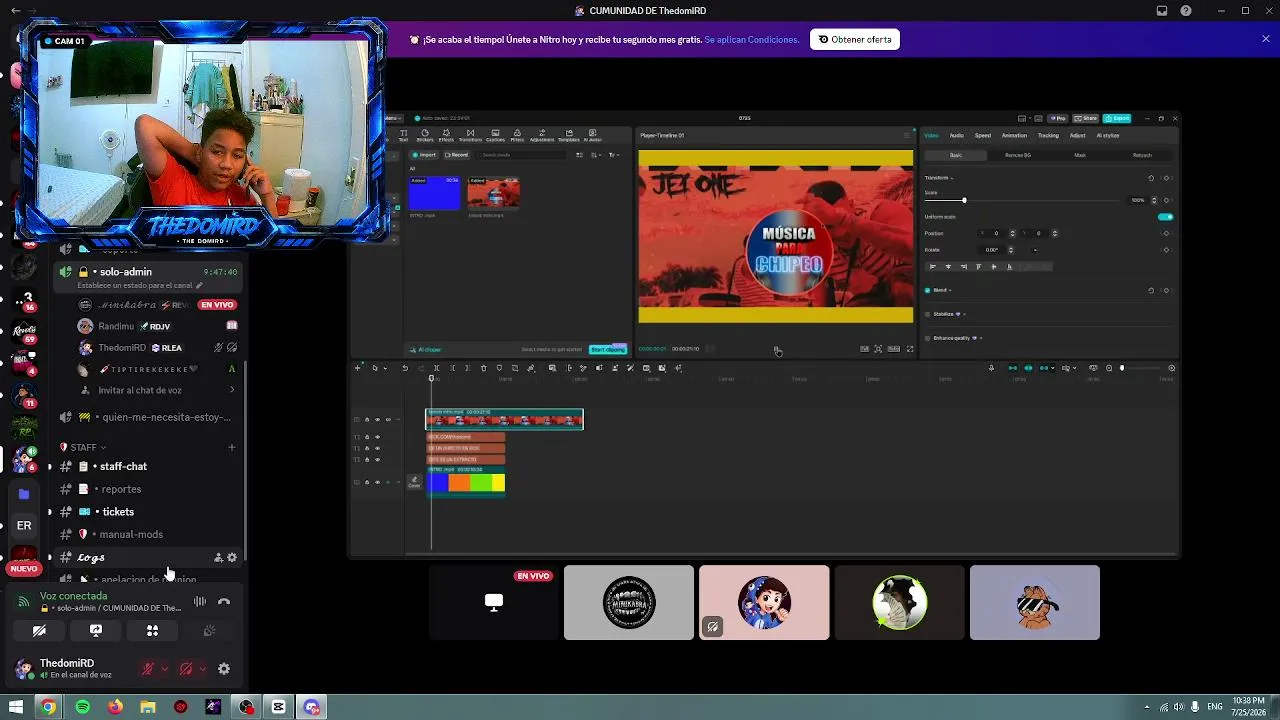
Task: Record a voiceover with microphone icon
Action: pos(991,368)
